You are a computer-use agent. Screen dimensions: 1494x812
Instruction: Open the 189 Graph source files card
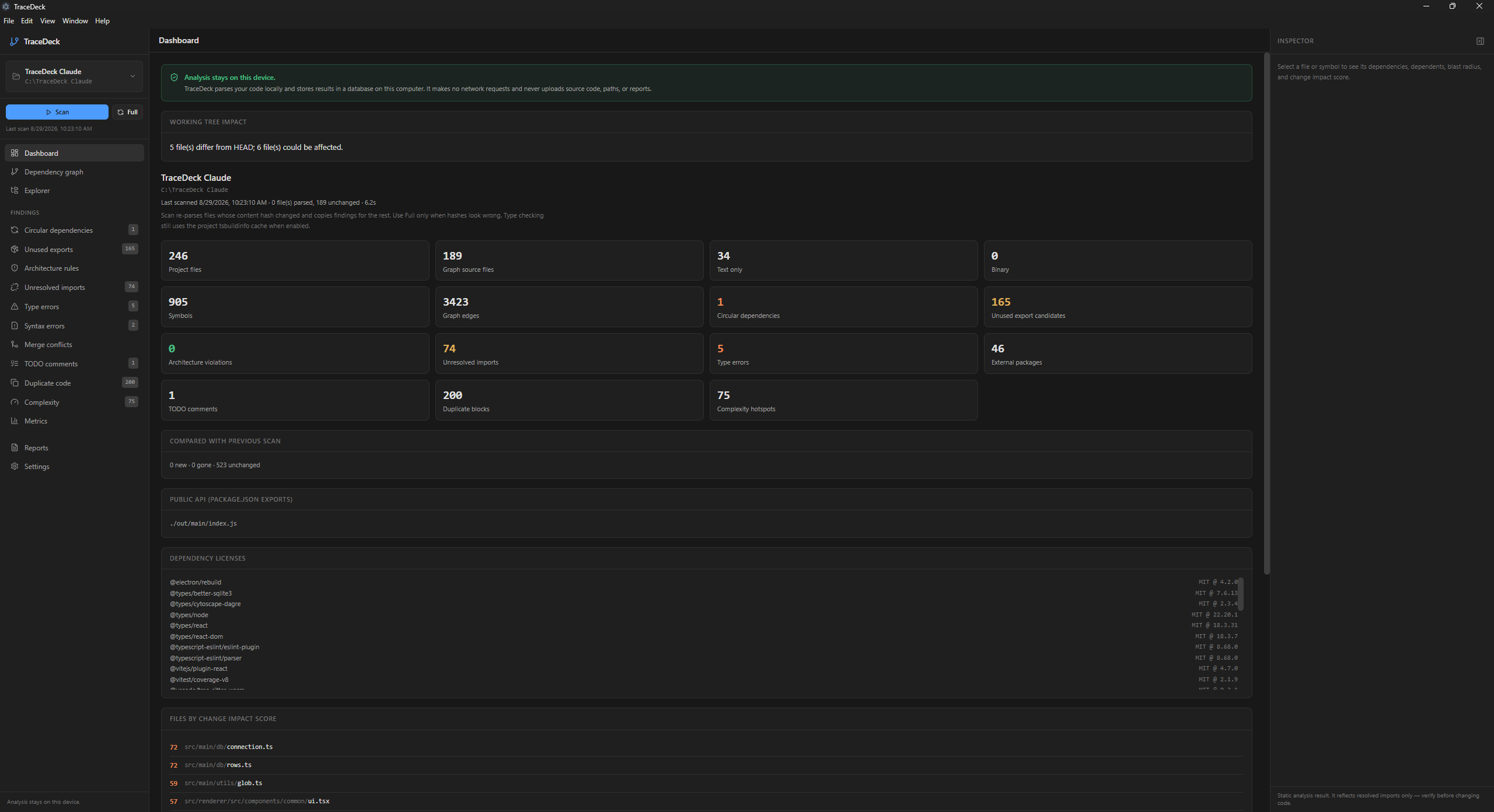569,261
